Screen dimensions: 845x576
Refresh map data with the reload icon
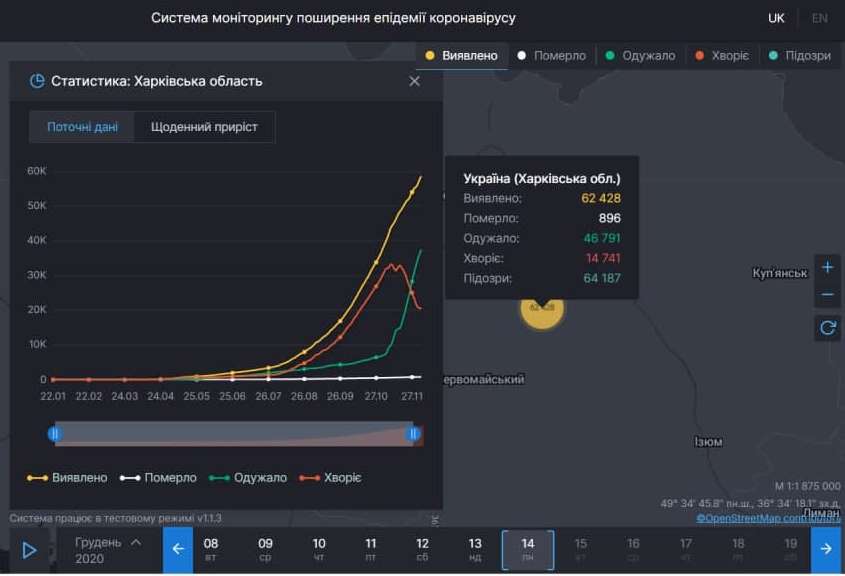[x=827, y=327]
